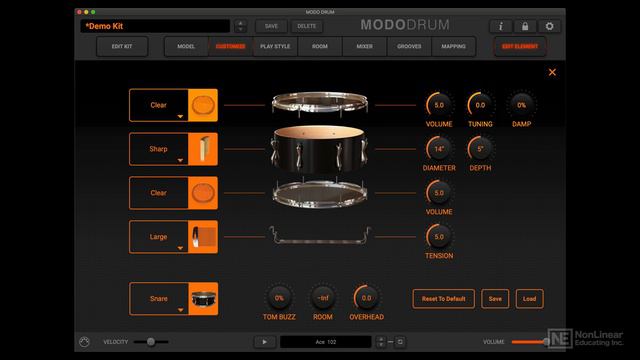
Task: Click the Ace 102 groove name field
Action: 326,342
